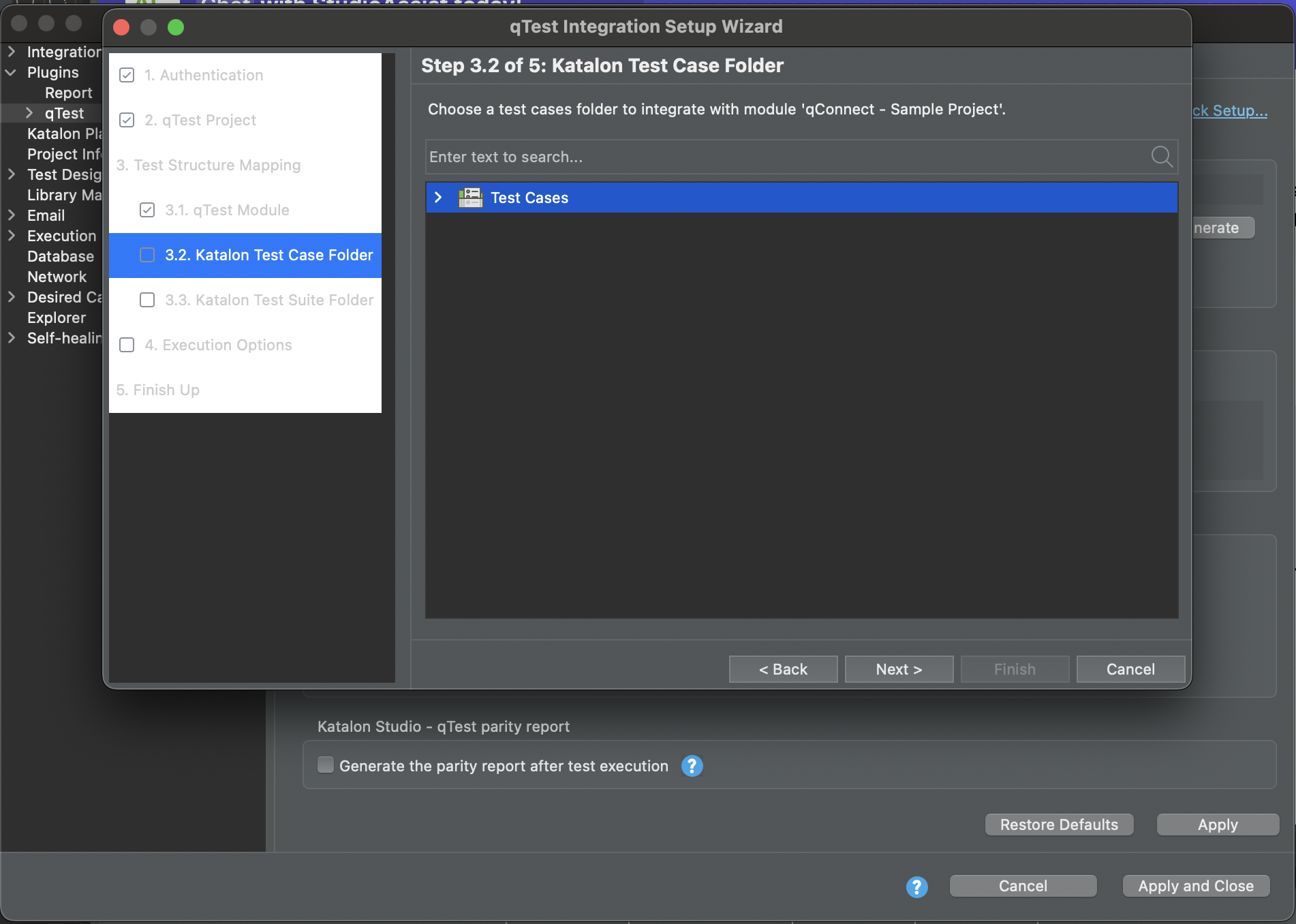Click the Restore Defaults button

[x=1059, y=824]
